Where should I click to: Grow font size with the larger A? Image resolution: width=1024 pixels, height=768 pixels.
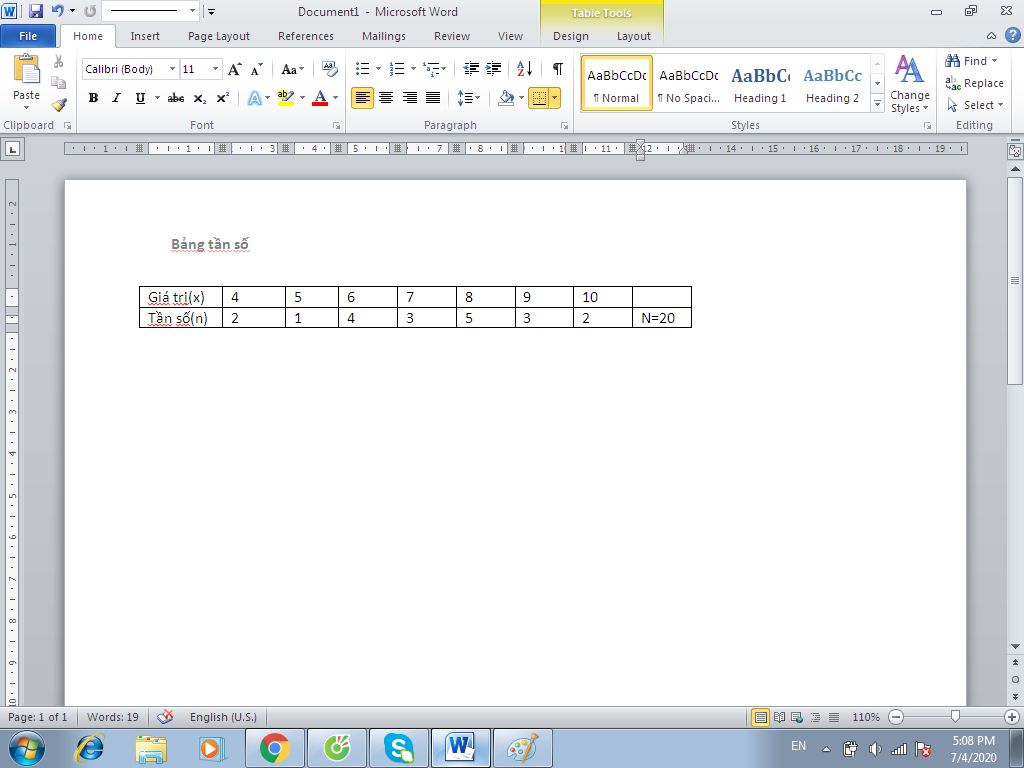pyautogui.click(x=234, y=69)
